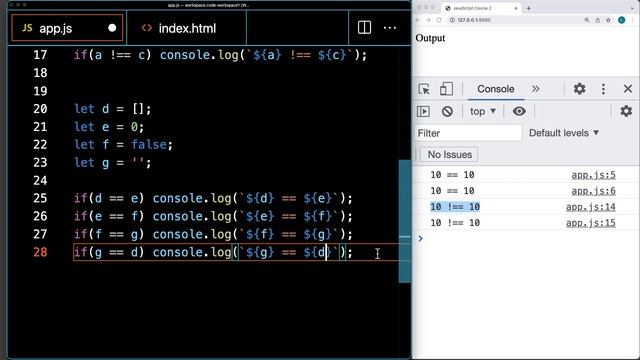This screenshot has width=640, height=360.
Task: Show more DevTools tabs chevron
Action: pos(536,89)
